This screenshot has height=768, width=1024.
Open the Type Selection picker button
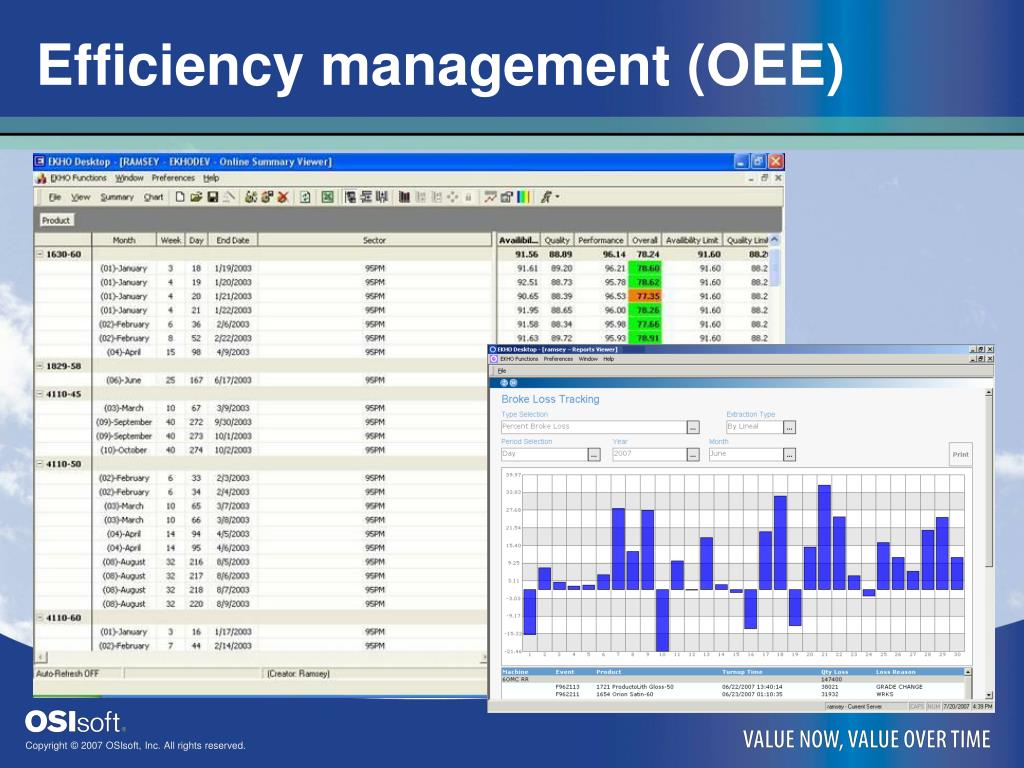tap(693, 427)
